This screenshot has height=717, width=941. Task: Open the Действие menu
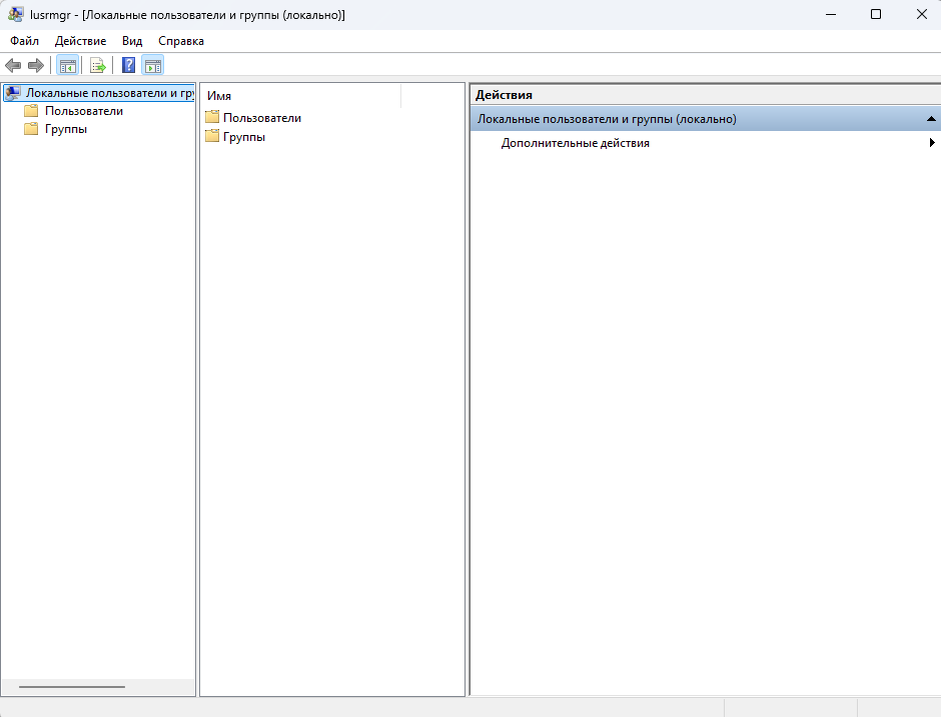(80, 41)
